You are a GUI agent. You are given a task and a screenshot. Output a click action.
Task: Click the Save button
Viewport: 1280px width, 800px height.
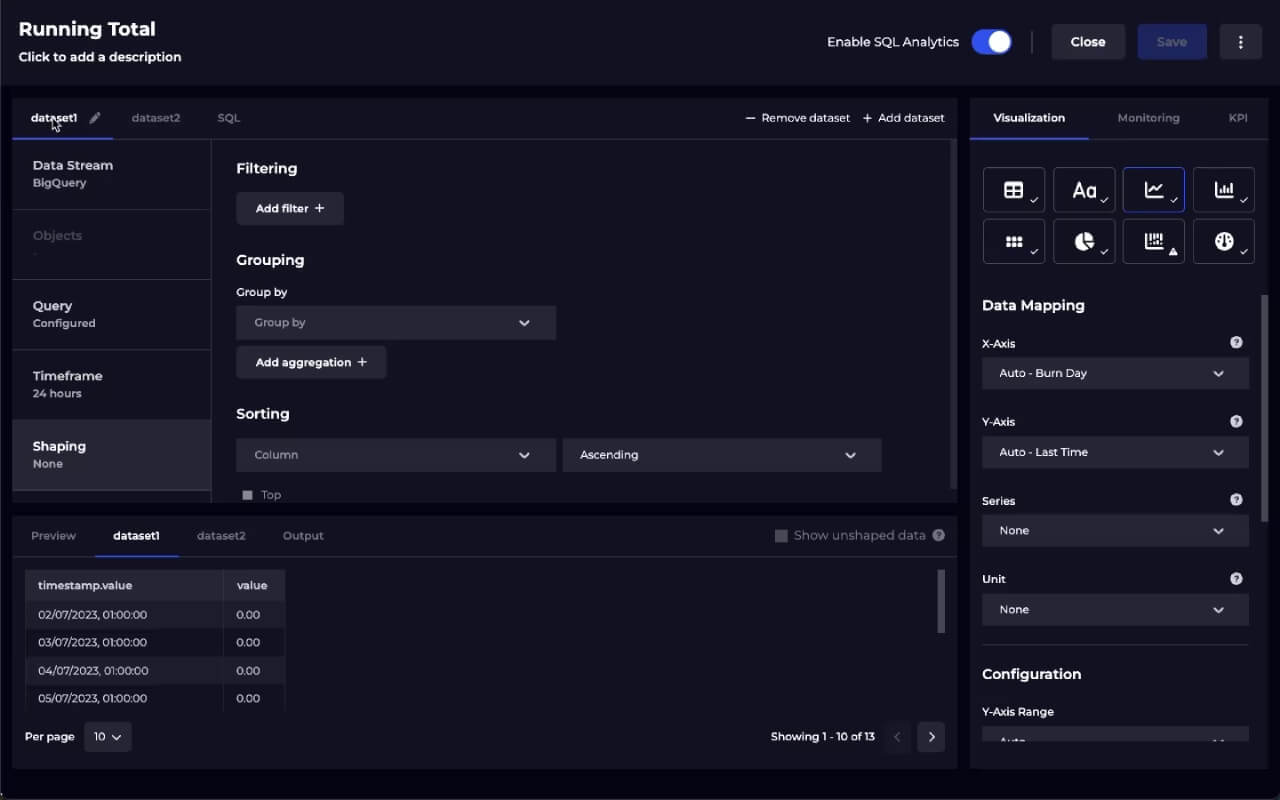pos(1172,42)
